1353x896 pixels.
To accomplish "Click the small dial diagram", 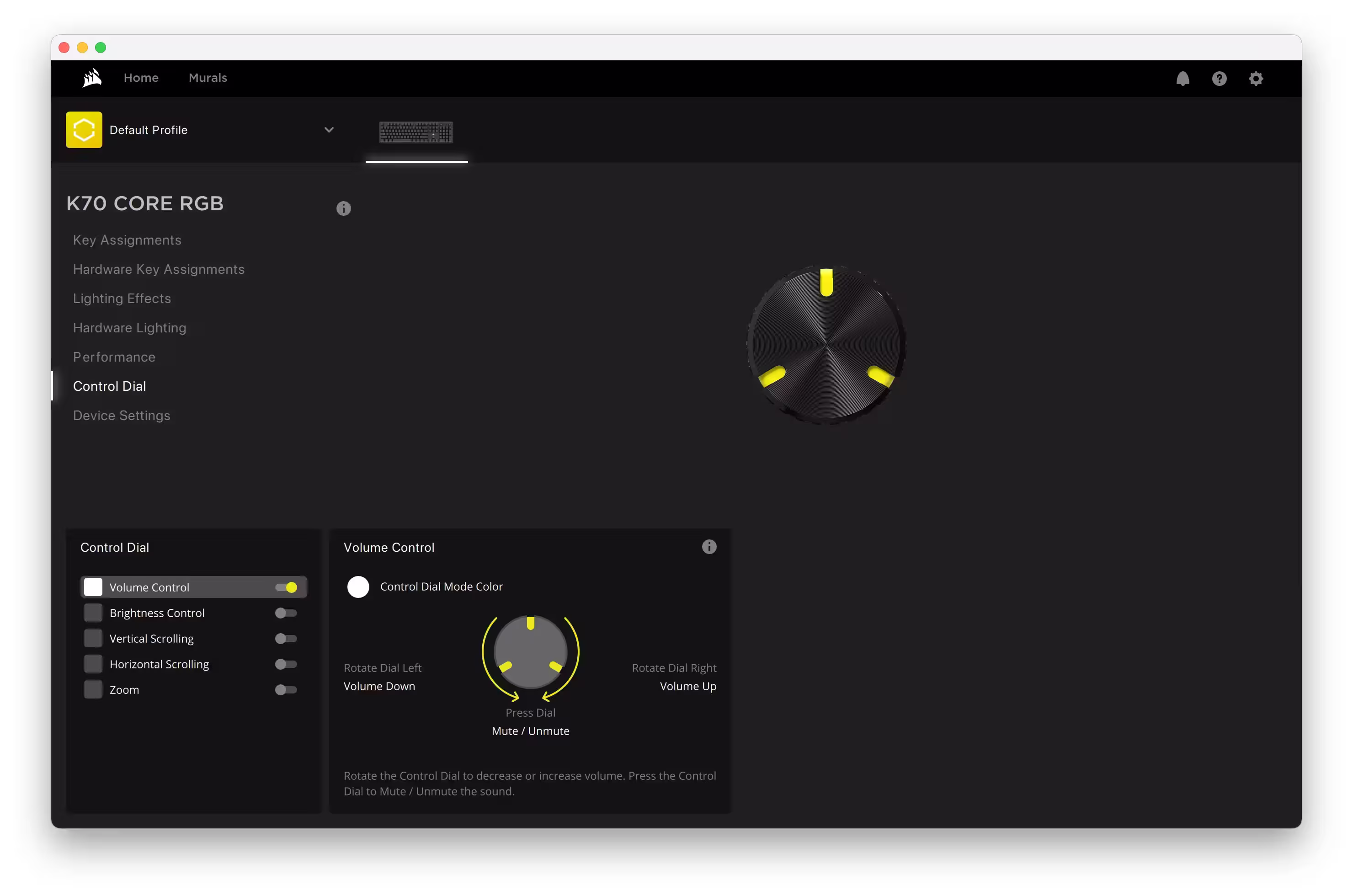I will point(531,652).
